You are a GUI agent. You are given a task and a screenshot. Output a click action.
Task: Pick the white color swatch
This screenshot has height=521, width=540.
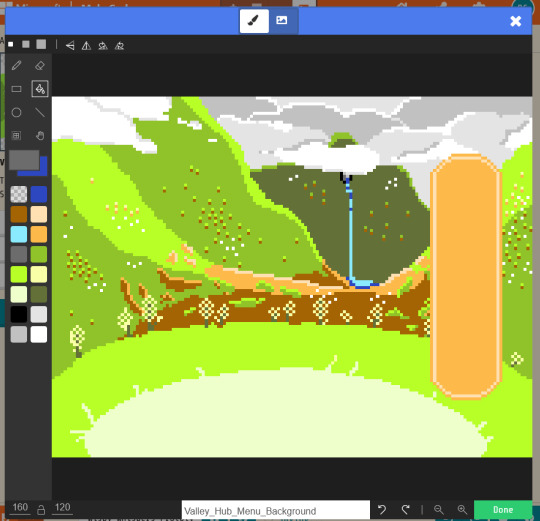point(39,334)
